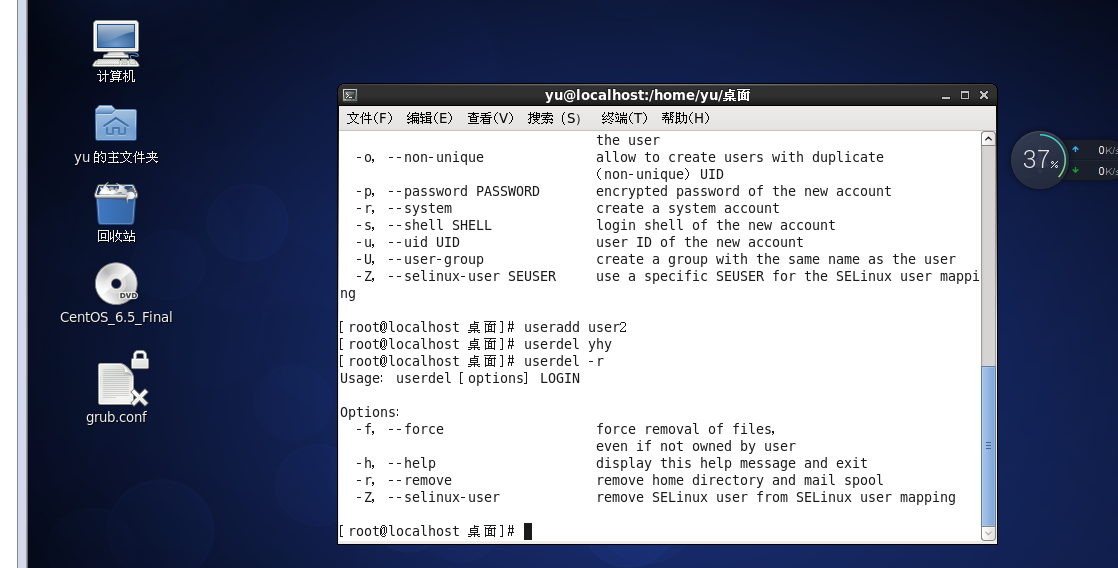The height and width of the screenshot is (568, 1118).
Task: Click the '-u, --uid UID' option text
Action: click(408, 242)
